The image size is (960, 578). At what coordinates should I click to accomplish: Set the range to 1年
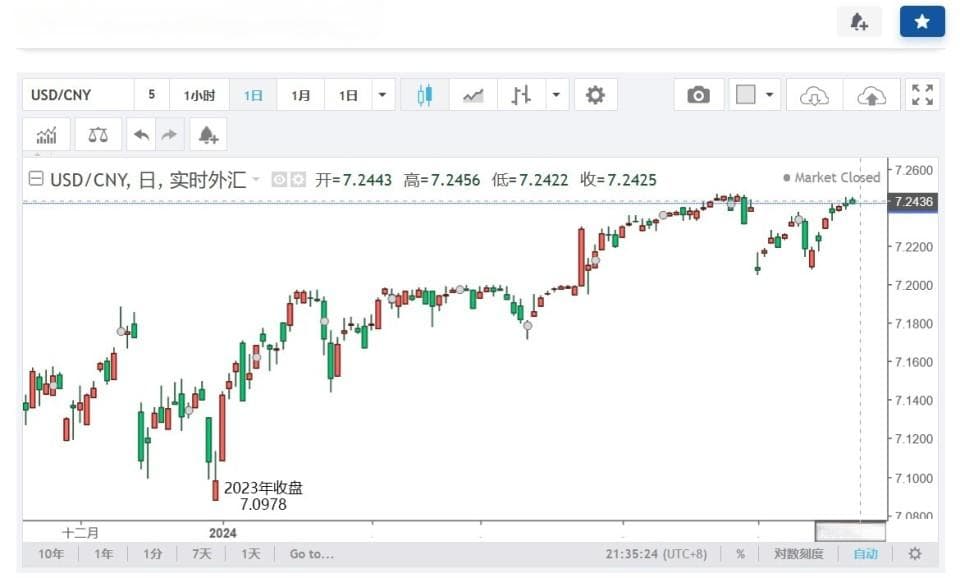(103, 554)
